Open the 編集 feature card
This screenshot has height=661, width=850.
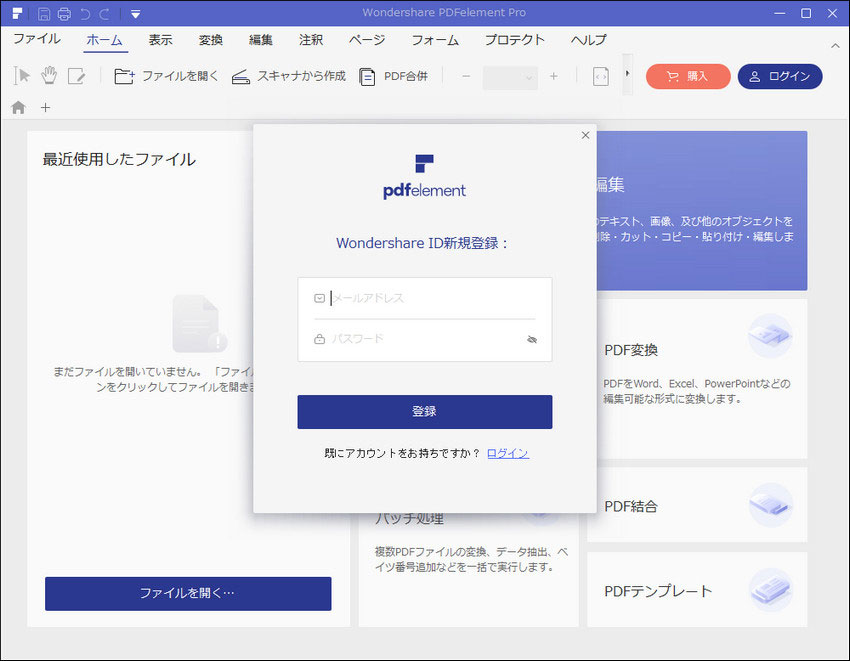pyautogui.click(x=702, y=210)
